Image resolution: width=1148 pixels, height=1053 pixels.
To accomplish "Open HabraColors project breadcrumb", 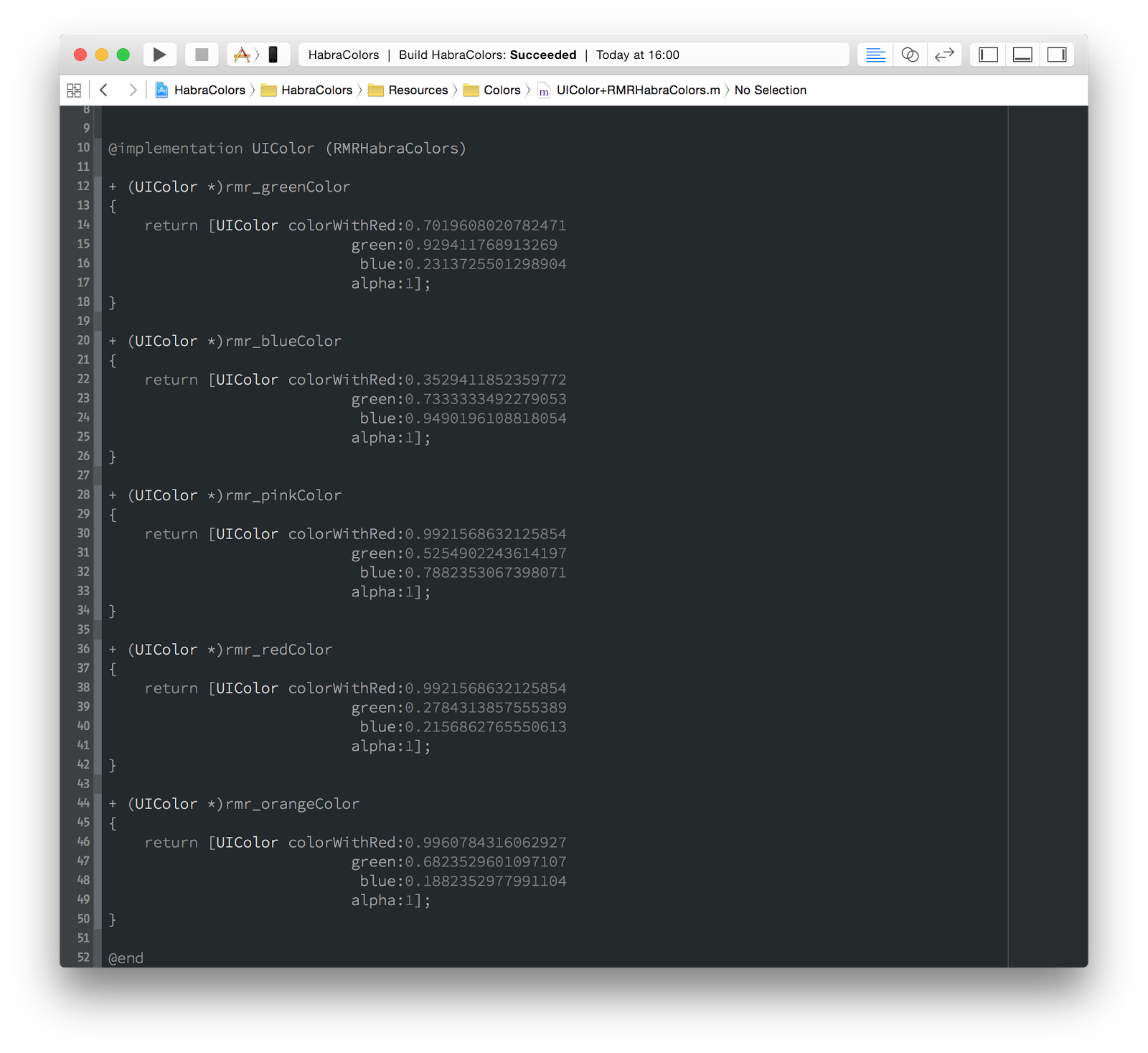I will 201,90.
